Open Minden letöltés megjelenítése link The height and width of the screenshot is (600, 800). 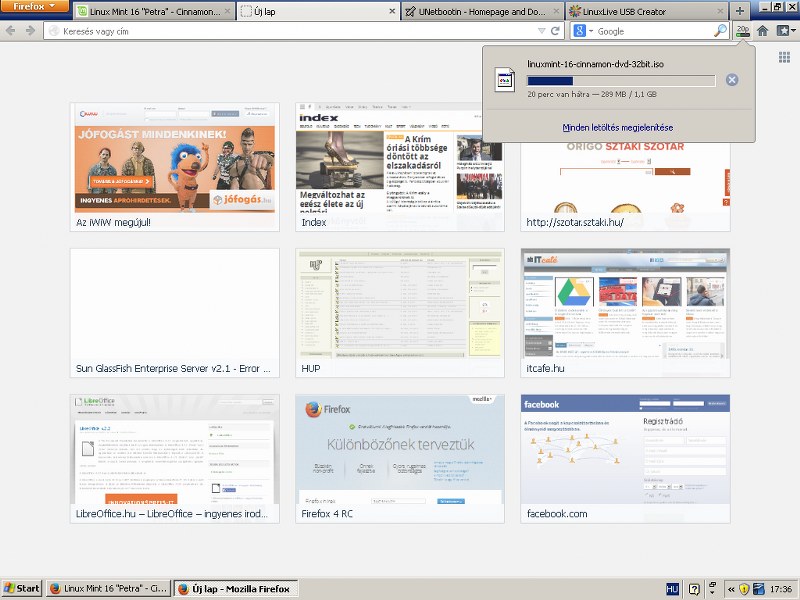[x=618, y=128]
